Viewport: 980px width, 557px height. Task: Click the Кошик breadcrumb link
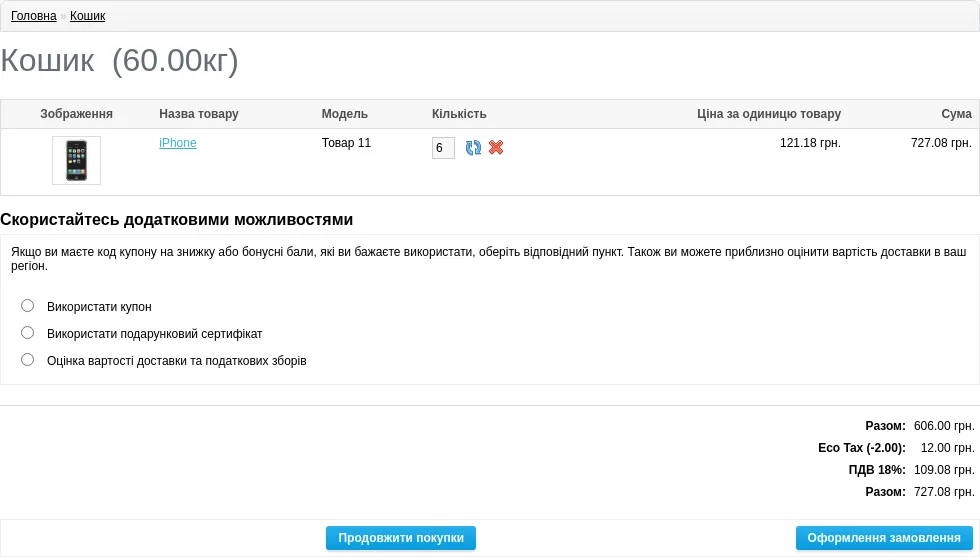point(88,16)
